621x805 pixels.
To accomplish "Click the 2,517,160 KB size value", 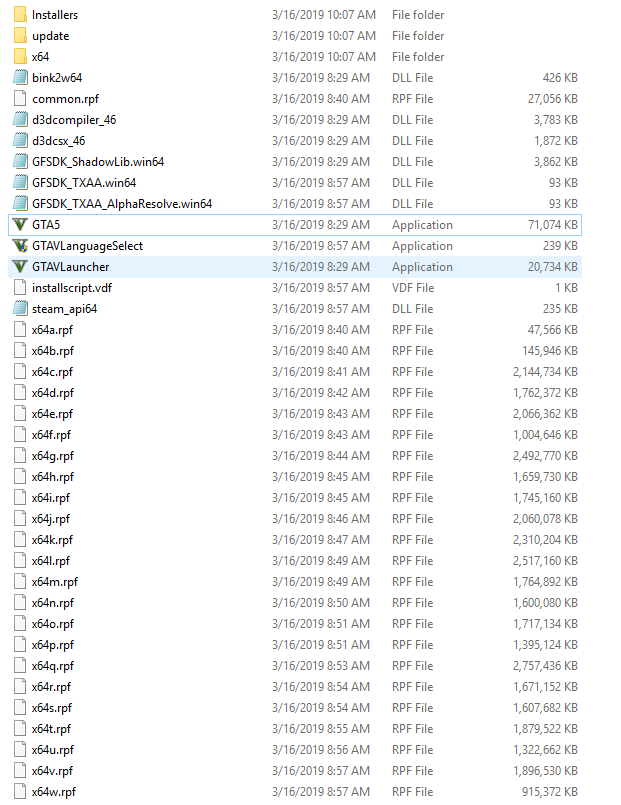I will coord(546,561).
